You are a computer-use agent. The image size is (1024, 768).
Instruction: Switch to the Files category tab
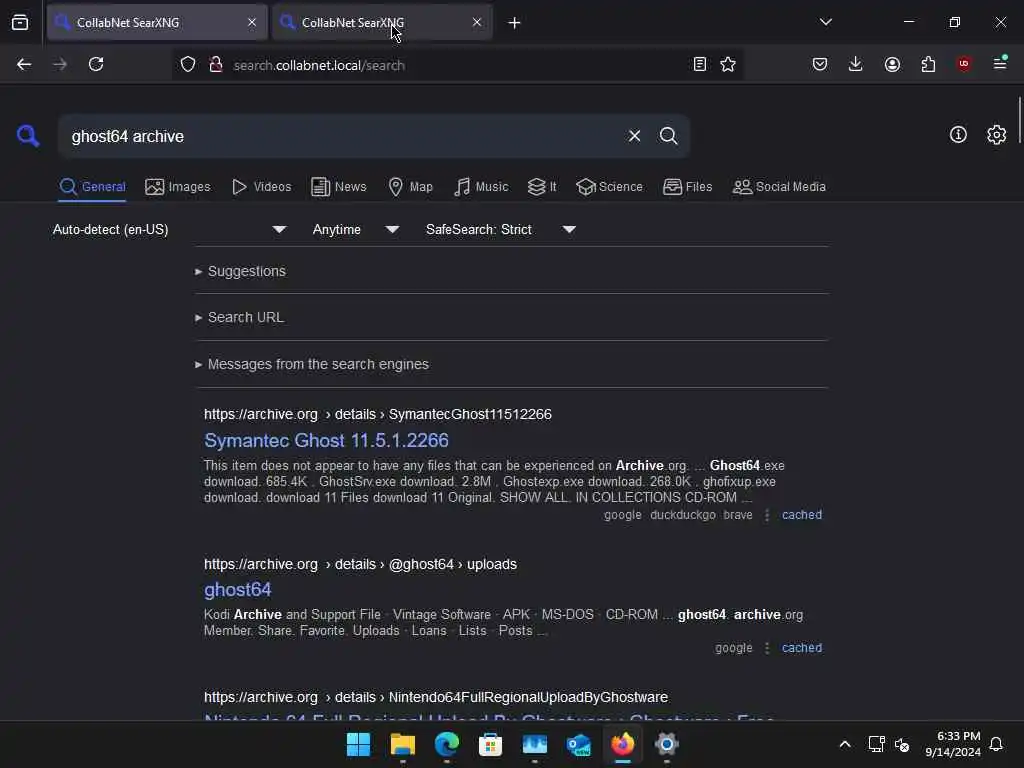pyautogui.click(x=687, y=187)
